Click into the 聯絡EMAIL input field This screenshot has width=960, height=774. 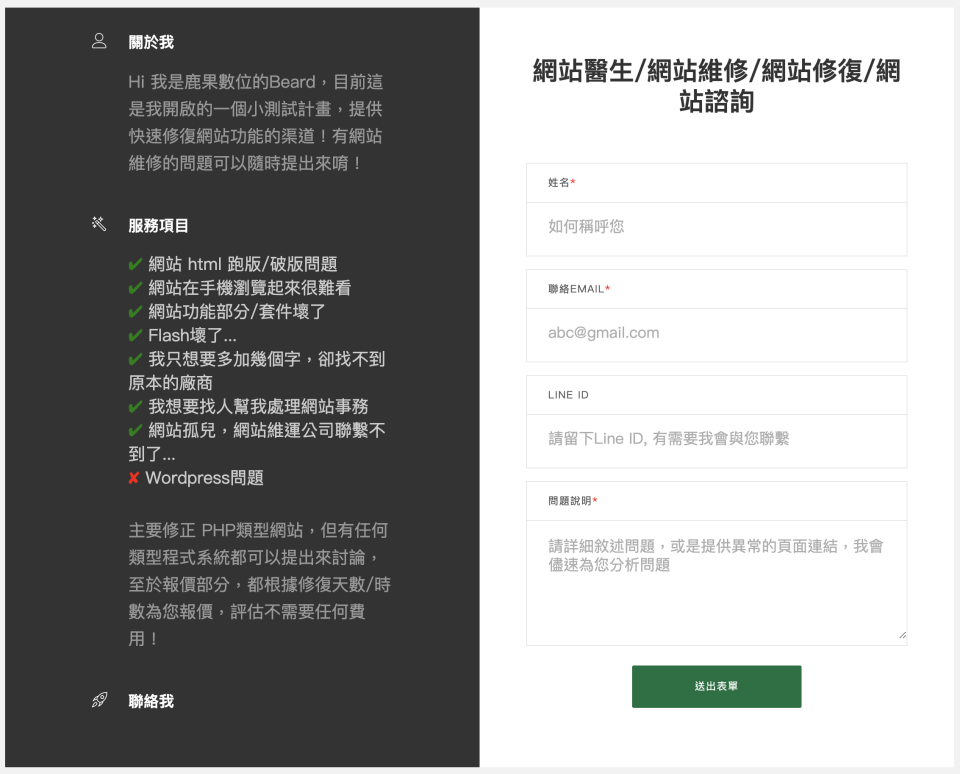tap(716, 333)
